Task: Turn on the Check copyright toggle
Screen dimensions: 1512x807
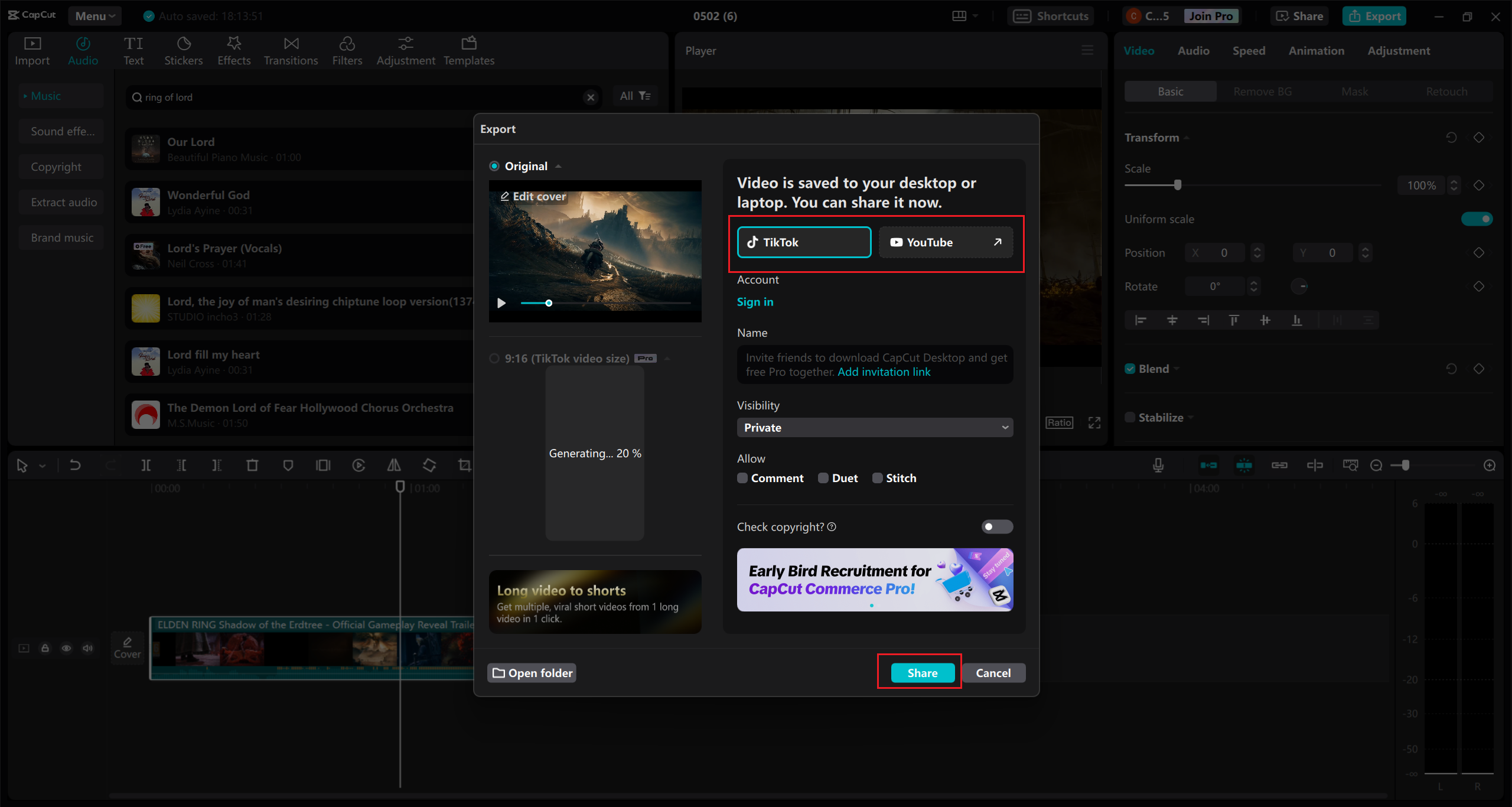Action: tap(996, 526)
